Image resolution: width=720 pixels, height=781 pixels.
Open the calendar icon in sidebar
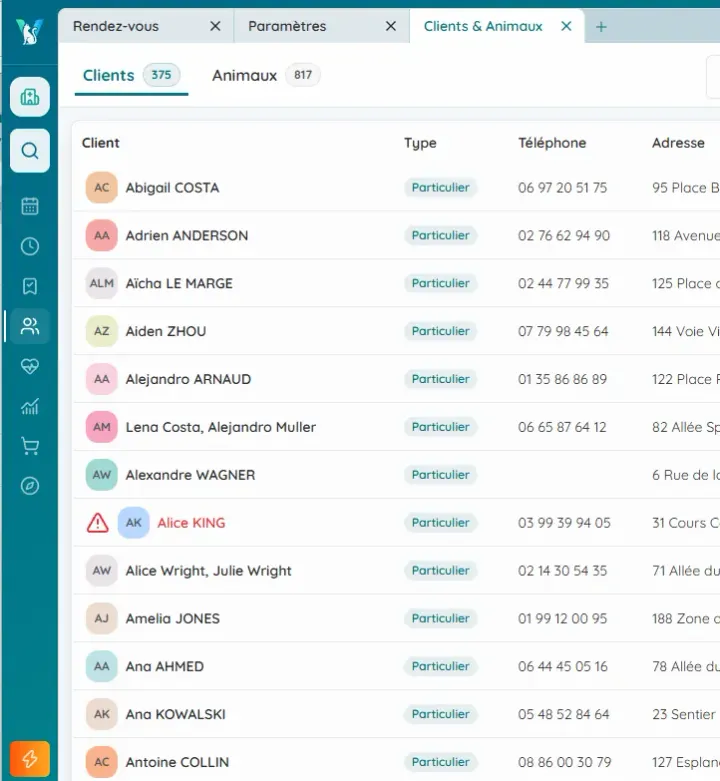pyautogui.click(x=30, y=206)
